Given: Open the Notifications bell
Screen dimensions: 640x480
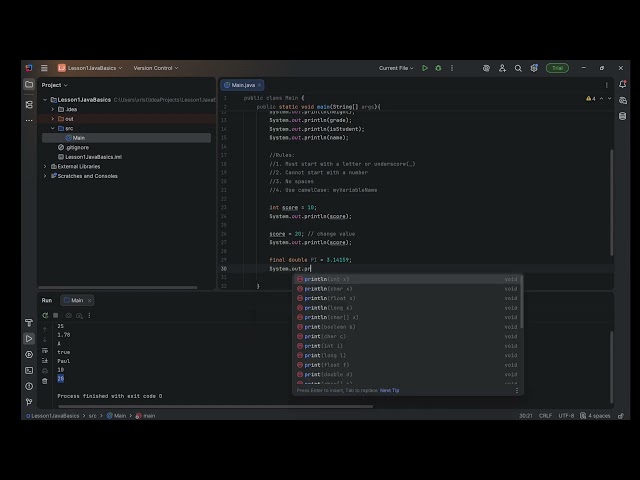Looking at the screenshot, I should pyautogui.click(x=622, y=84).
